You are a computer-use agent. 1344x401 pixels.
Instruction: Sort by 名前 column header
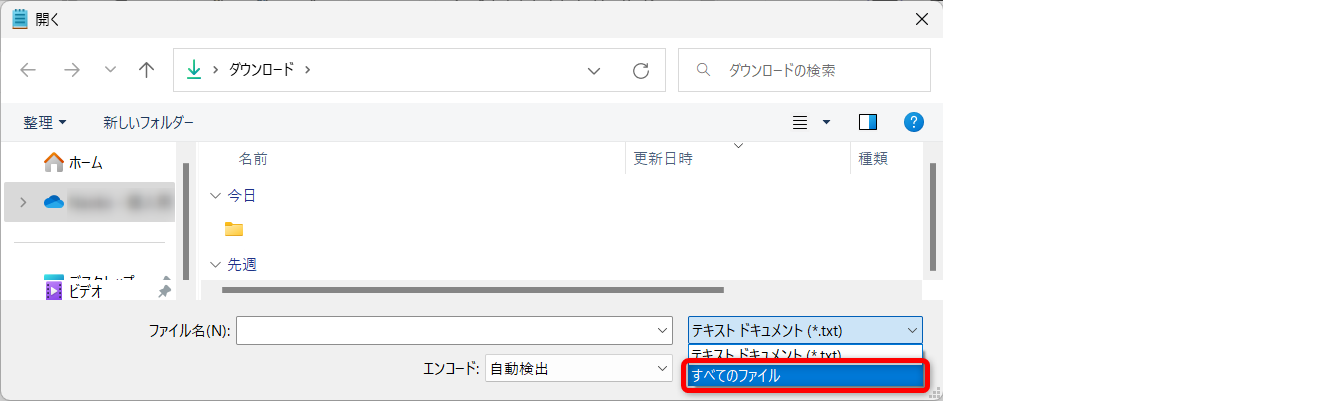[x=253, y=158]
